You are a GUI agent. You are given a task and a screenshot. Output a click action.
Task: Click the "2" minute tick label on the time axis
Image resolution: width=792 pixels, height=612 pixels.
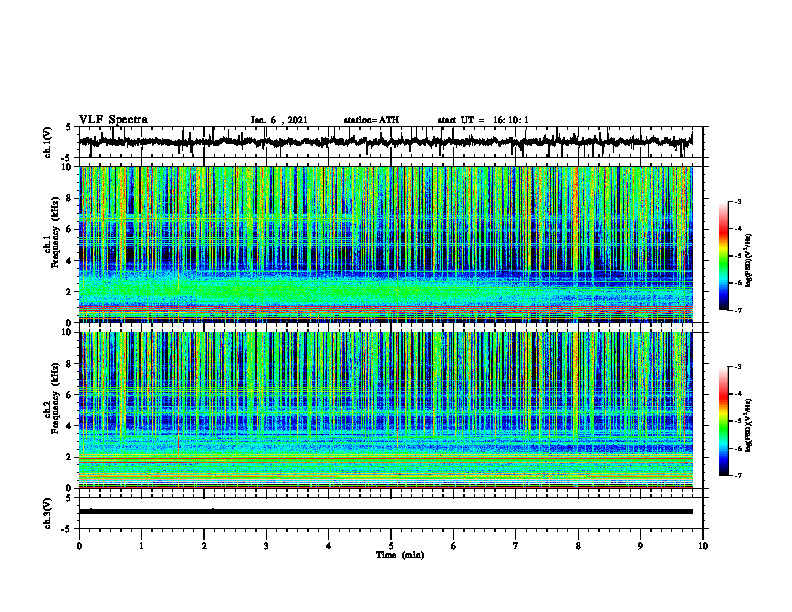(204, 546)
